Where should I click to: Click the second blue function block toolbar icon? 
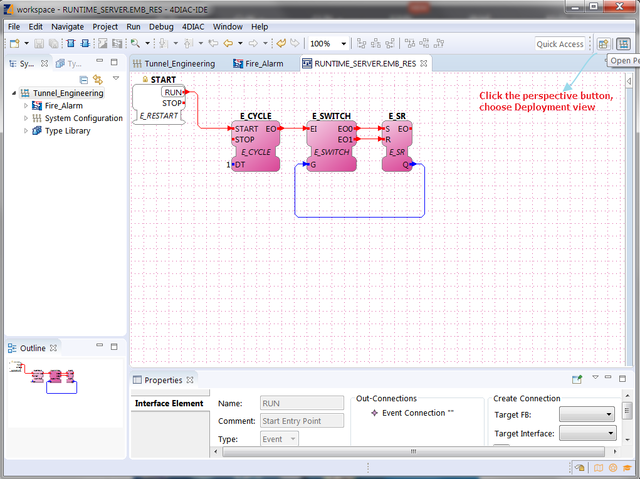tap(85, 43)
